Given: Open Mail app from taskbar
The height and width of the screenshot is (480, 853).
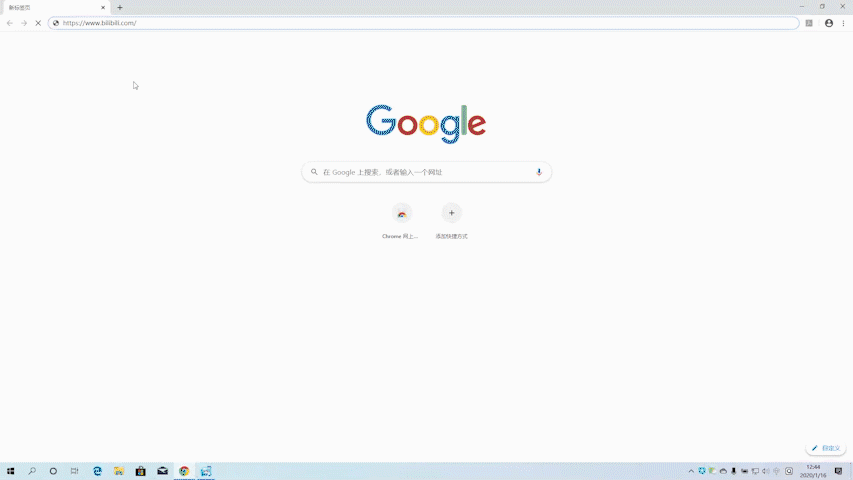Looking at the screenshot, I should coord(162,471).
